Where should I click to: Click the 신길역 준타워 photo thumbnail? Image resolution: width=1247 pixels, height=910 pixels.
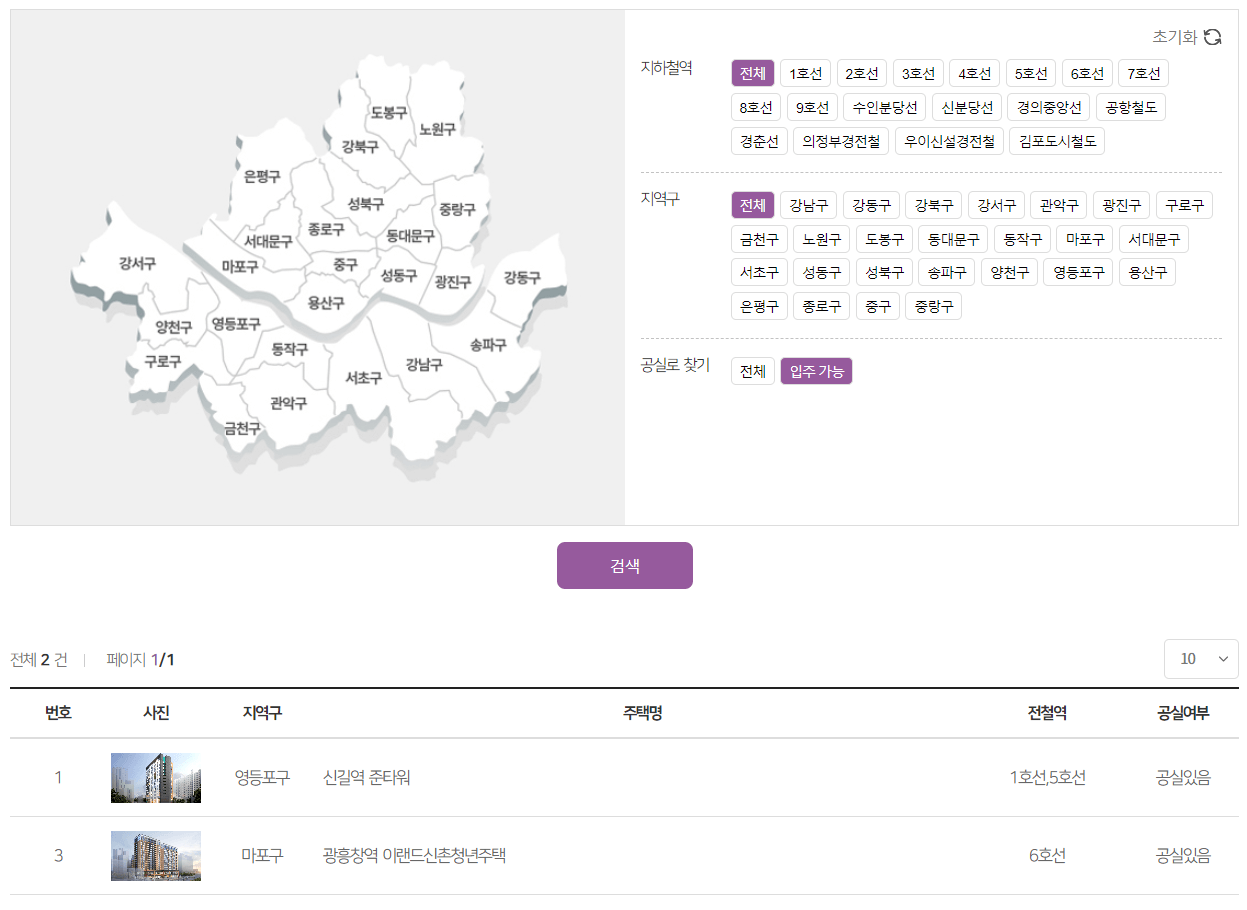pos(155,777)
